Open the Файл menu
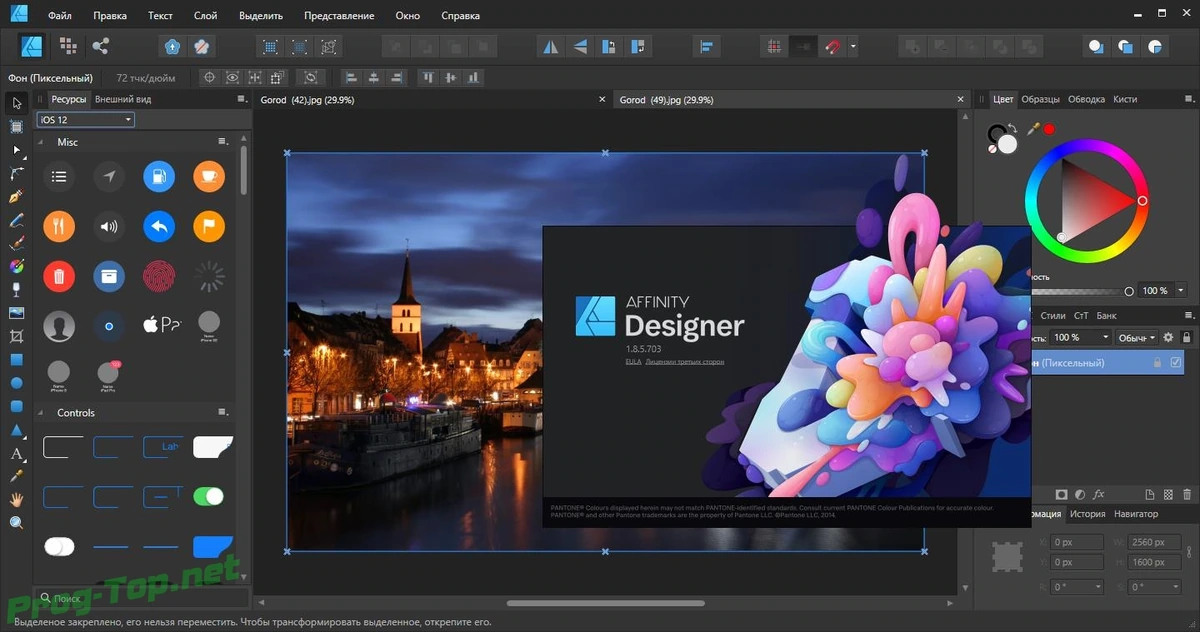1200x632 pixels. point(59,16)
